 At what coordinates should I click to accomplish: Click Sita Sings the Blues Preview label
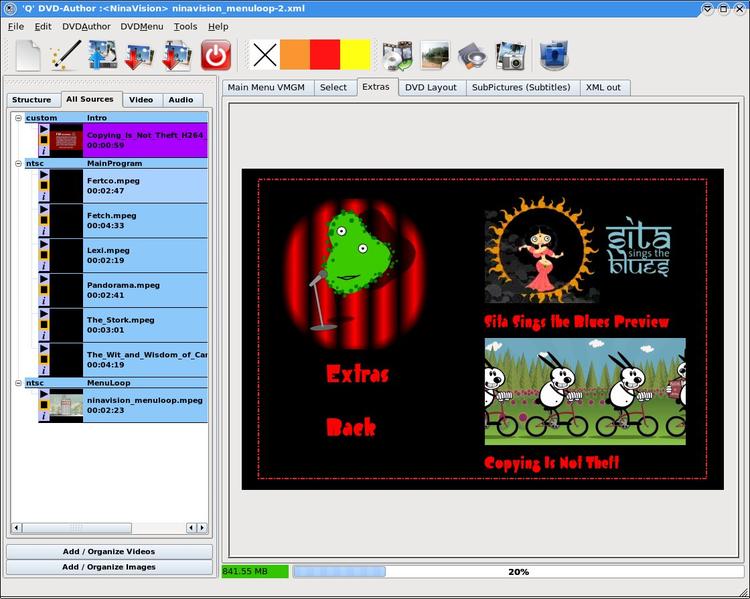(576, 322)
